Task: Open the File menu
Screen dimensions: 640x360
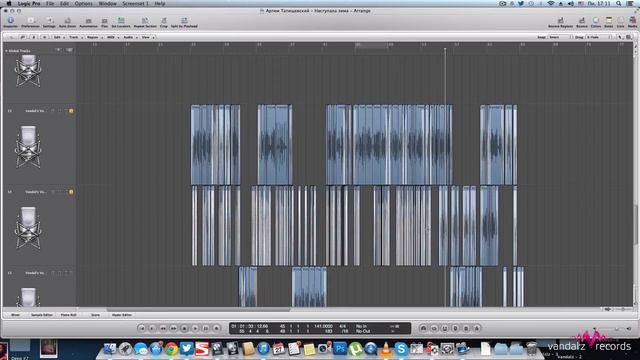Action: [x=50, y=3]
